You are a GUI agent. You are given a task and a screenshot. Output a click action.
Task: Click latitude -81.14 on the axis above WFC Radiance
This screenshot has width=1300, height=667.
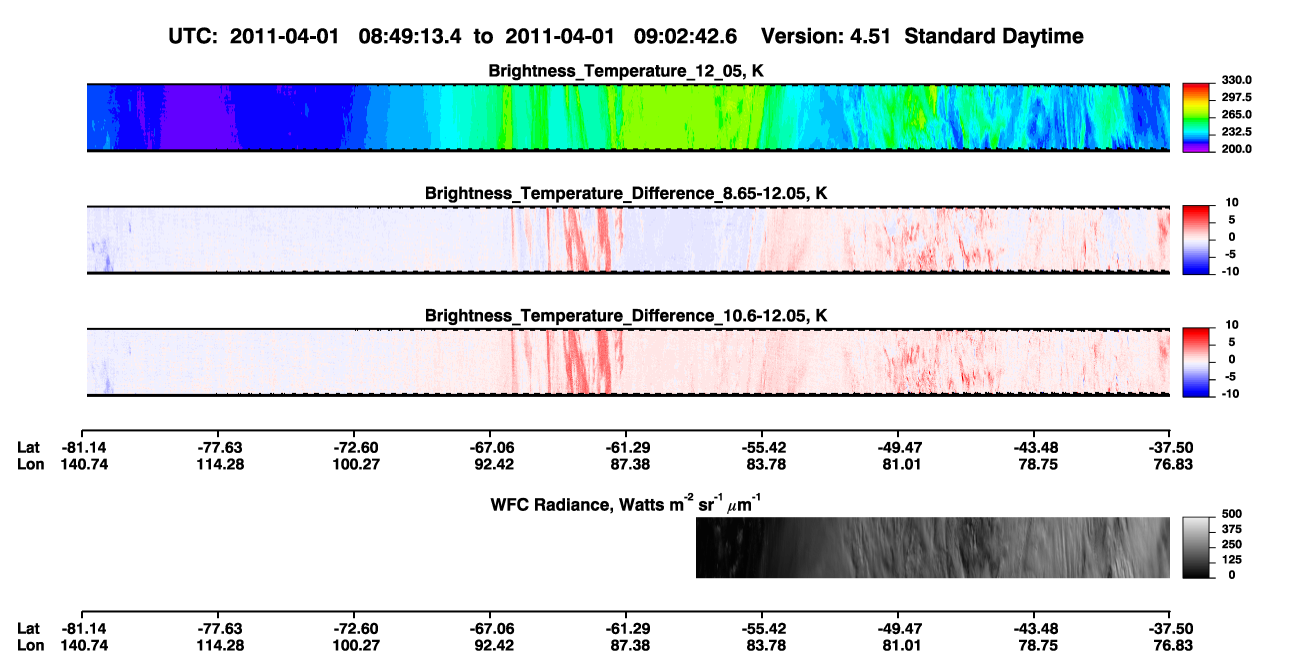pyautogui.click(x=84, y=447)
